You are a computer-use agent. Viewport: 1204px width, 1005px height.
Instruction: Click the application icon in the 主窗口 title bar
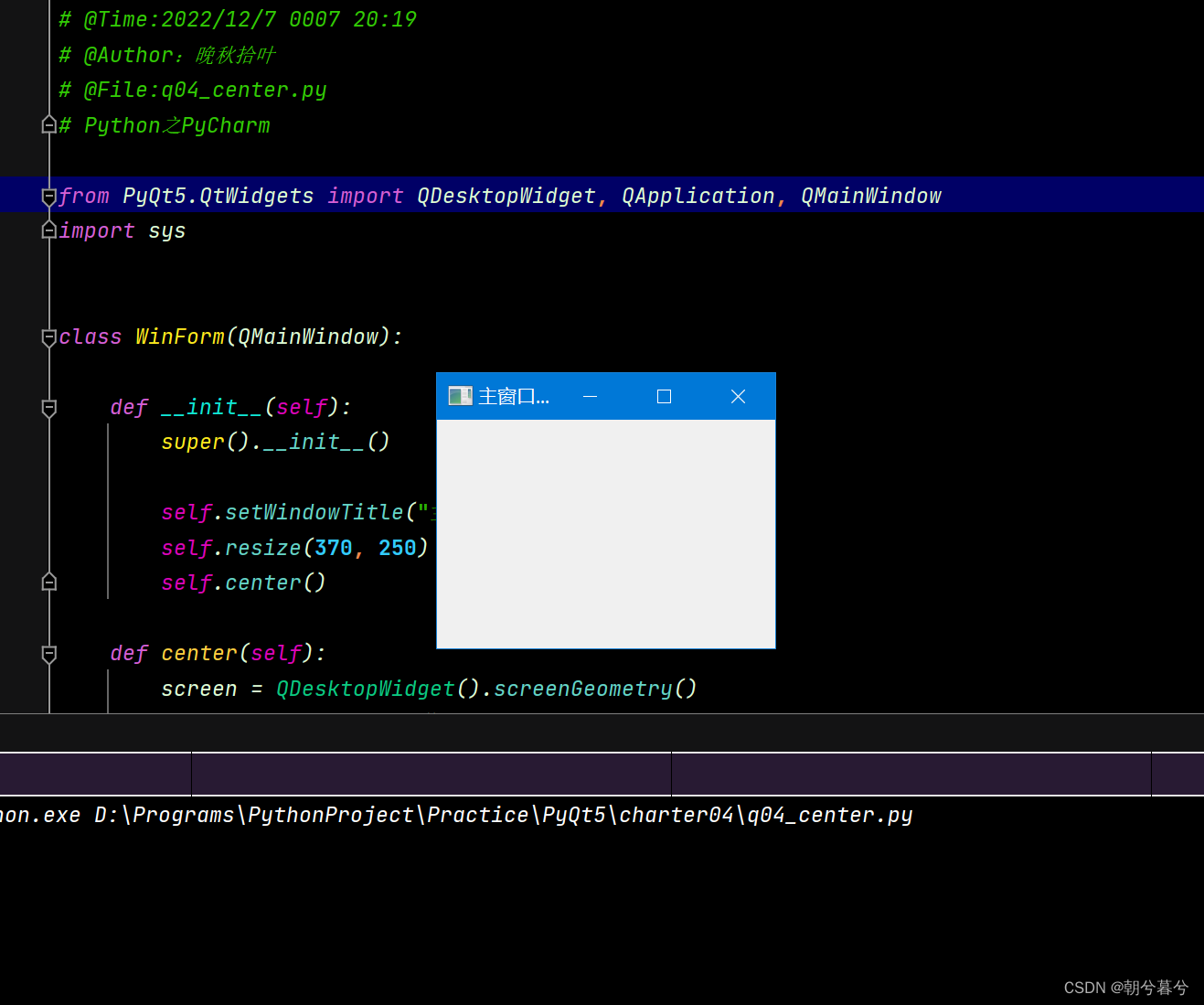[460, 395]
